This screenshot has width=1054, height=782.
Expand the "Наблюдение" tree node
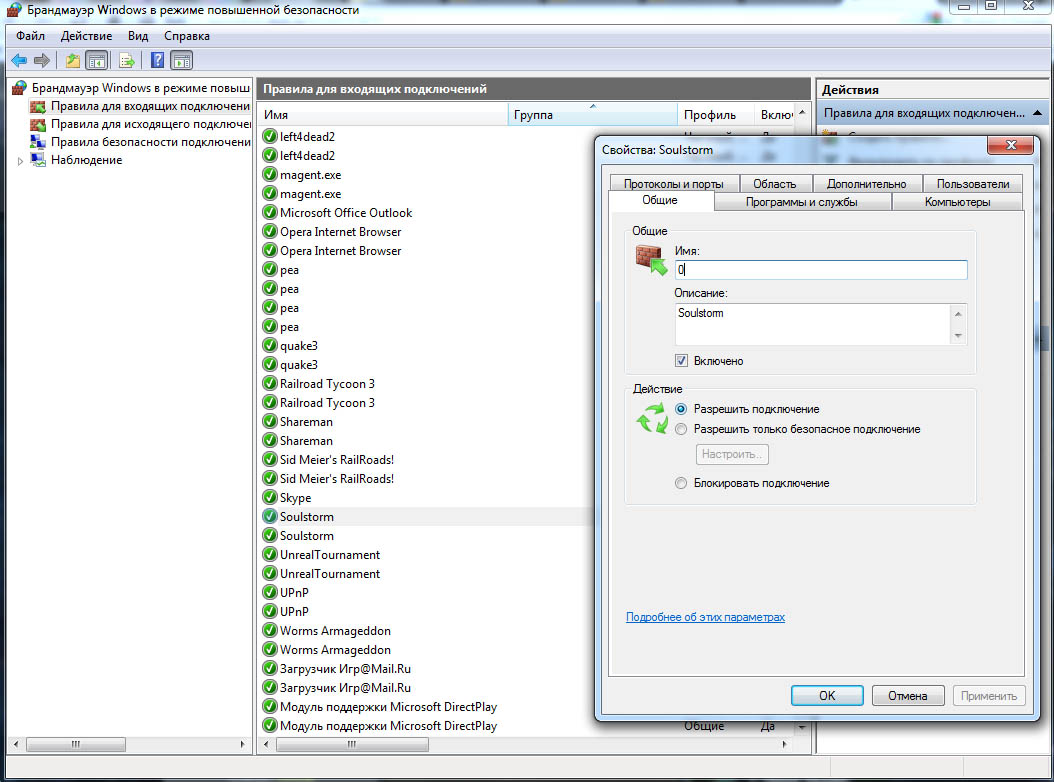(x=20, y=161)
